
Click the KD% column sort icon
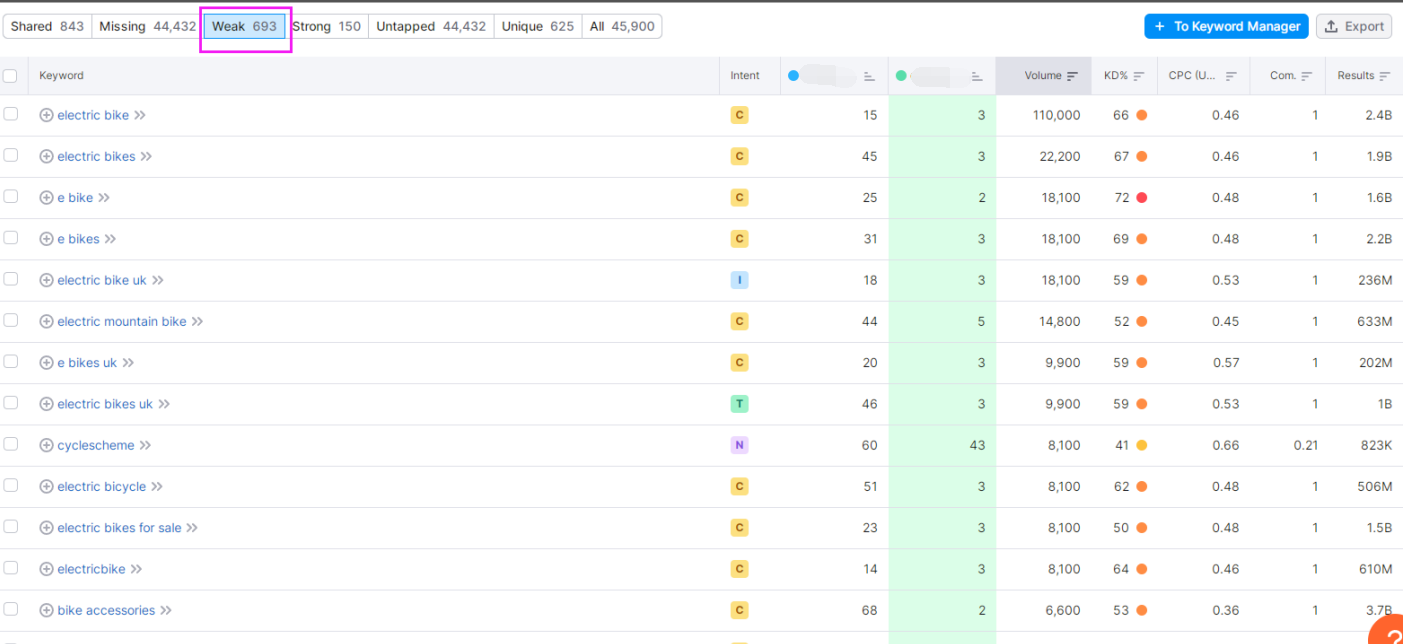coord(1138,76)
